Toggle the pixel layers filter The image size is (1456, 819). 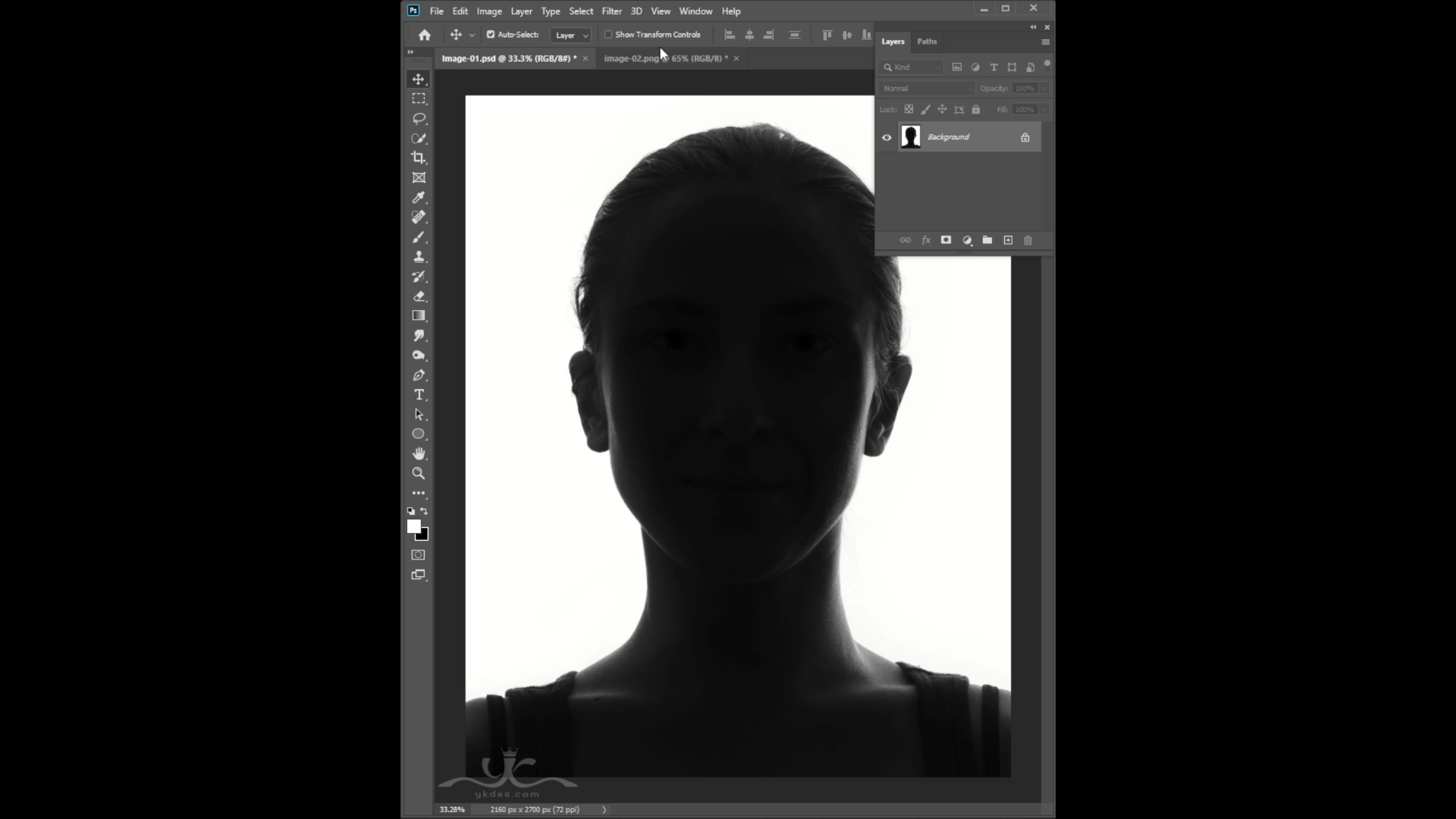957,67
